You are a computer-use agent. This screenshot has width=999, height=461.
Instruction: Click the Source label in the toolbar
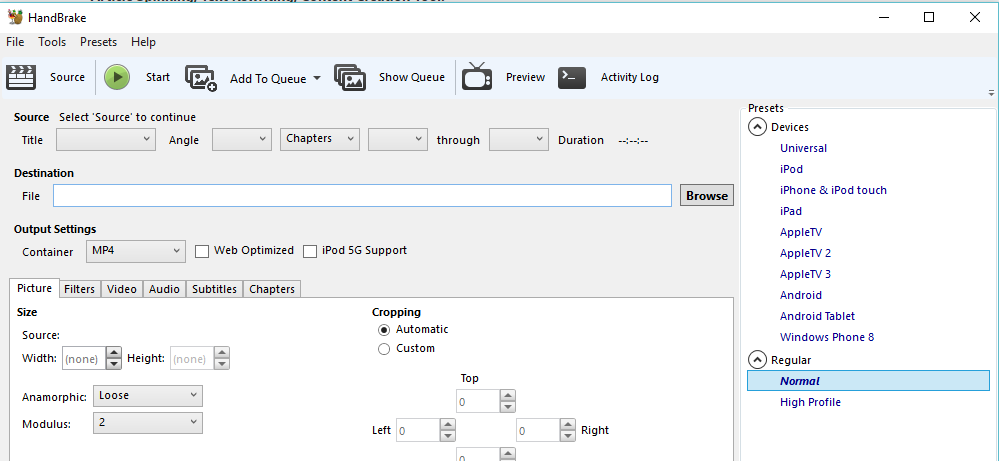(67, 77)
